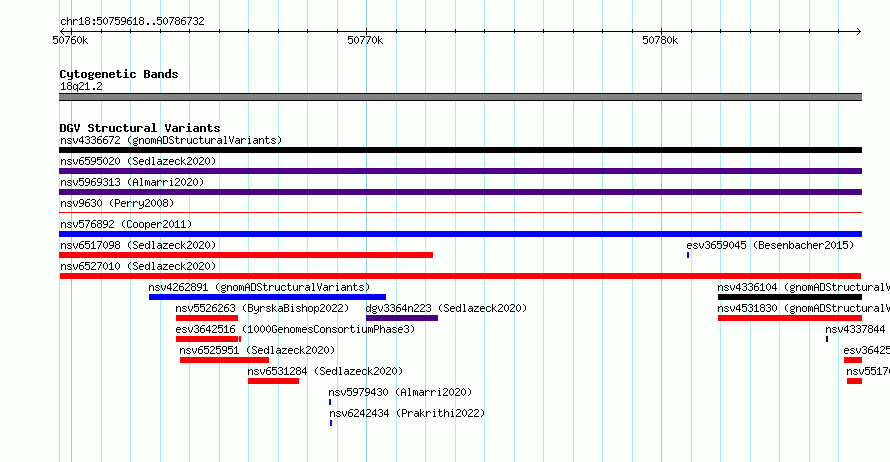Open the nsv6242434 Prakrithi2022 label
The image size is (890, 462).
408,413
